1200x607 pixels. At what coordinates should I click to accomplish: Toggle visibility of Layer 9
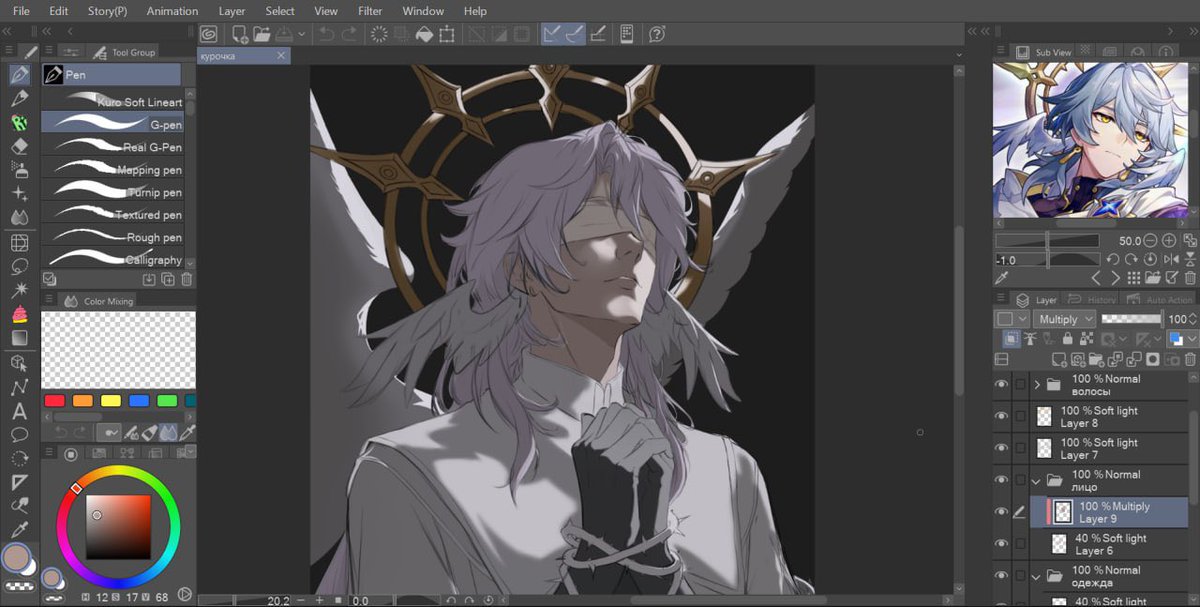click(x=1002, y=512)
